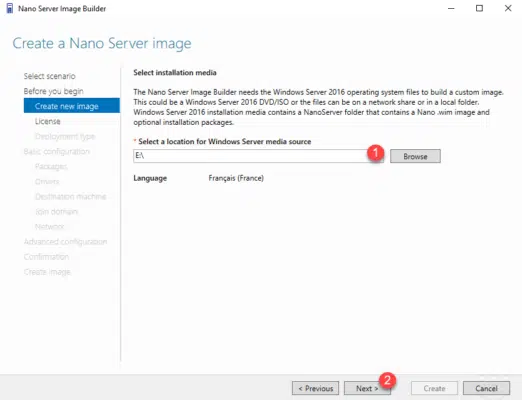This screenshot has height=400, width=522.
Task: Click the Next > button
Action: tap(367, 388)
